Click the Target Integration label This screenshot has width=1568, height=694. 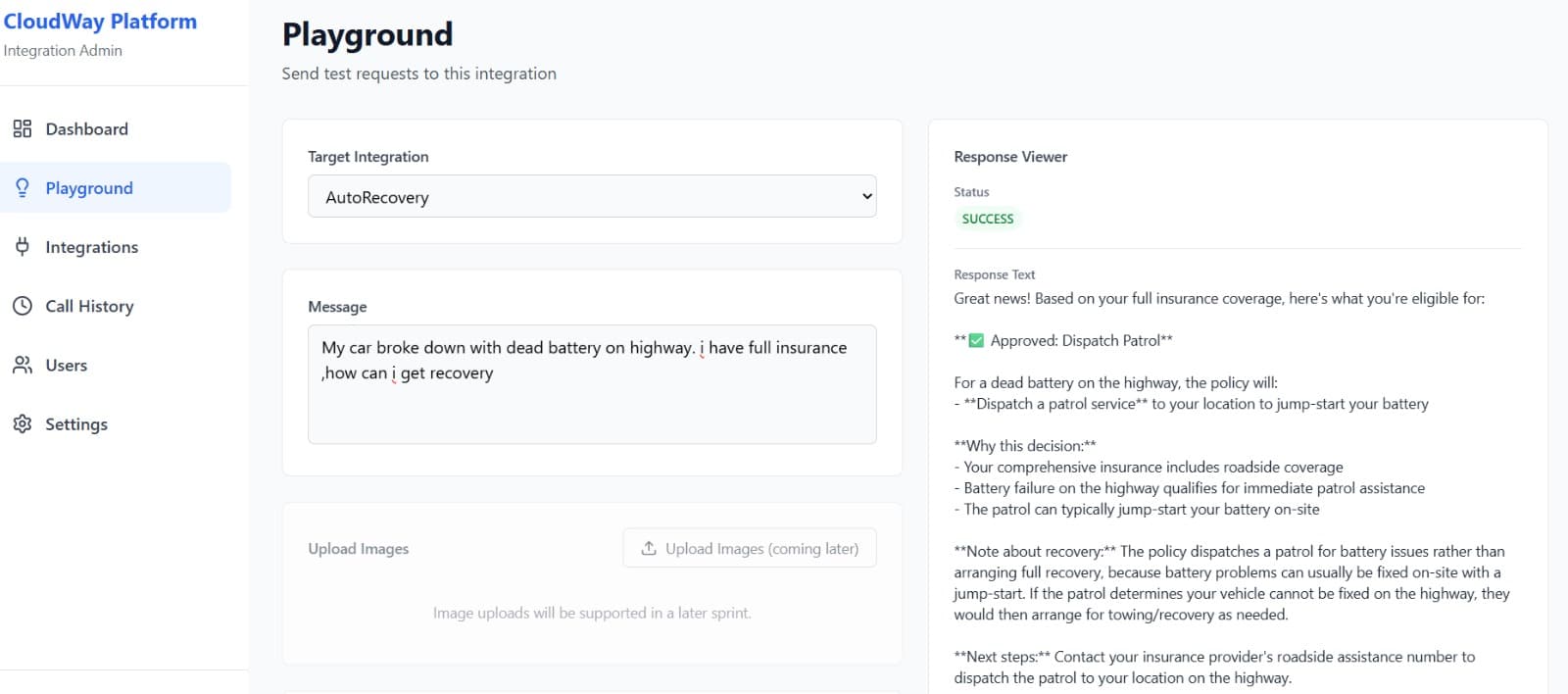[x=368, y=157]
